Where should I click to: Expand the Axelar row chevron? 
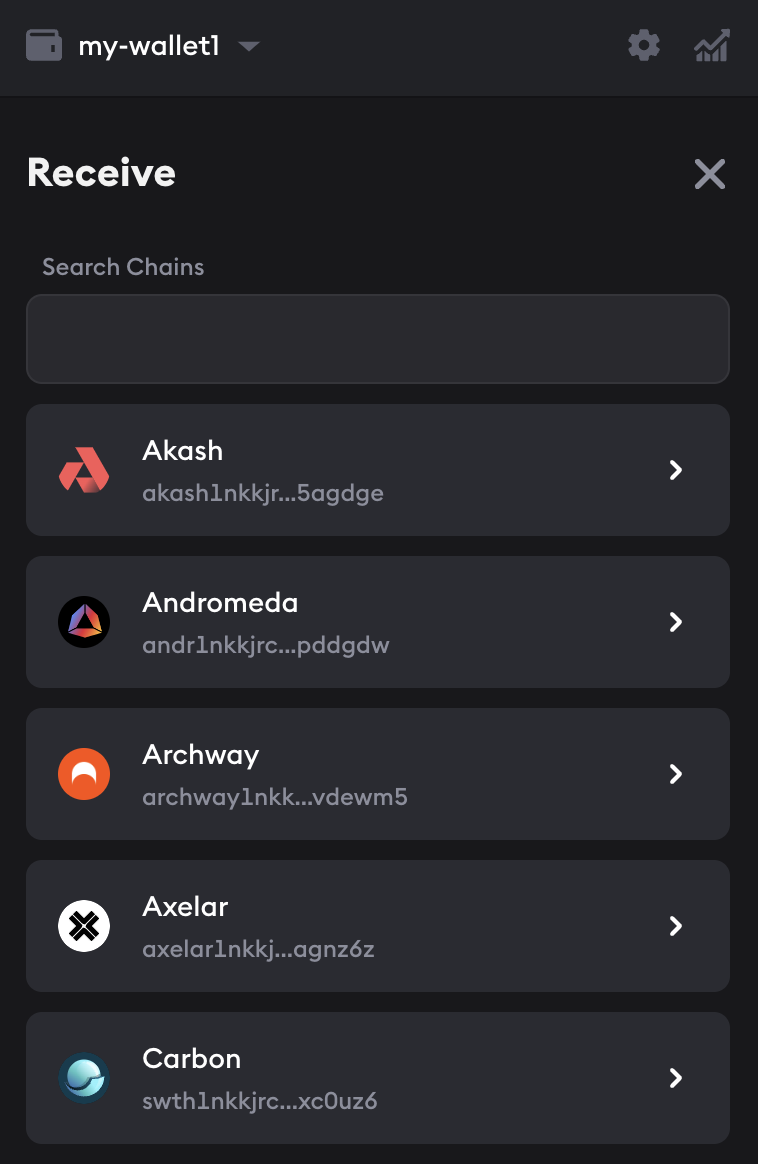tap(676, 926)
